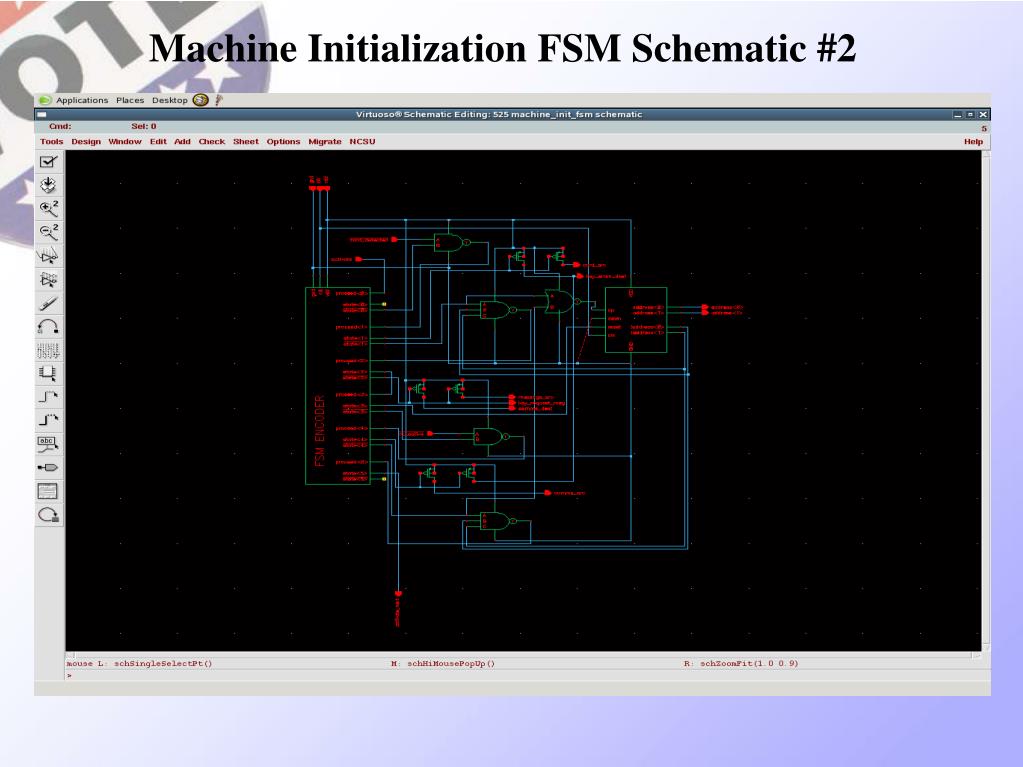
Task: Open the Add menu
Action: coord(182,142)
